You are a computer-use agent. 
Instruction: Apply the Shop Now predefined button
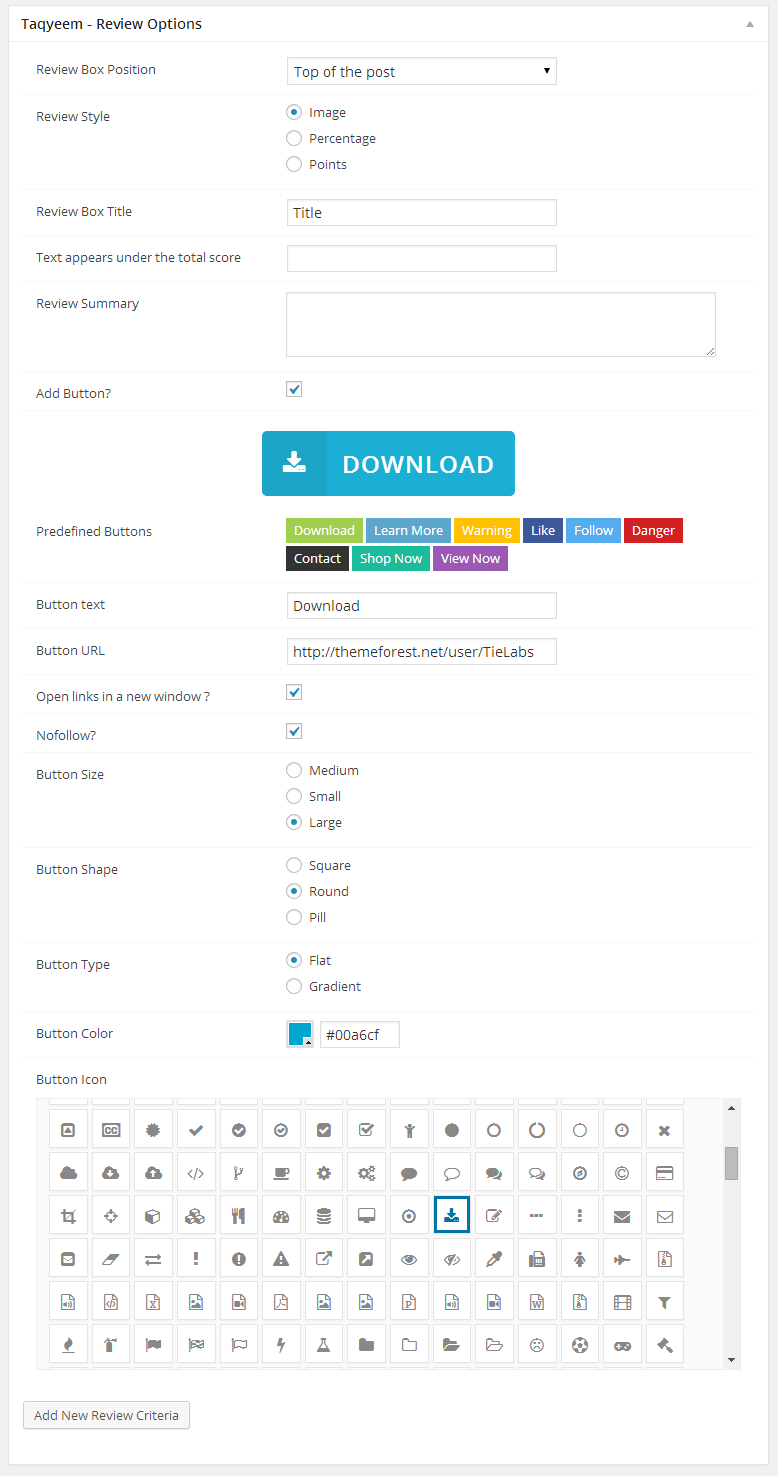pos(390,559)
